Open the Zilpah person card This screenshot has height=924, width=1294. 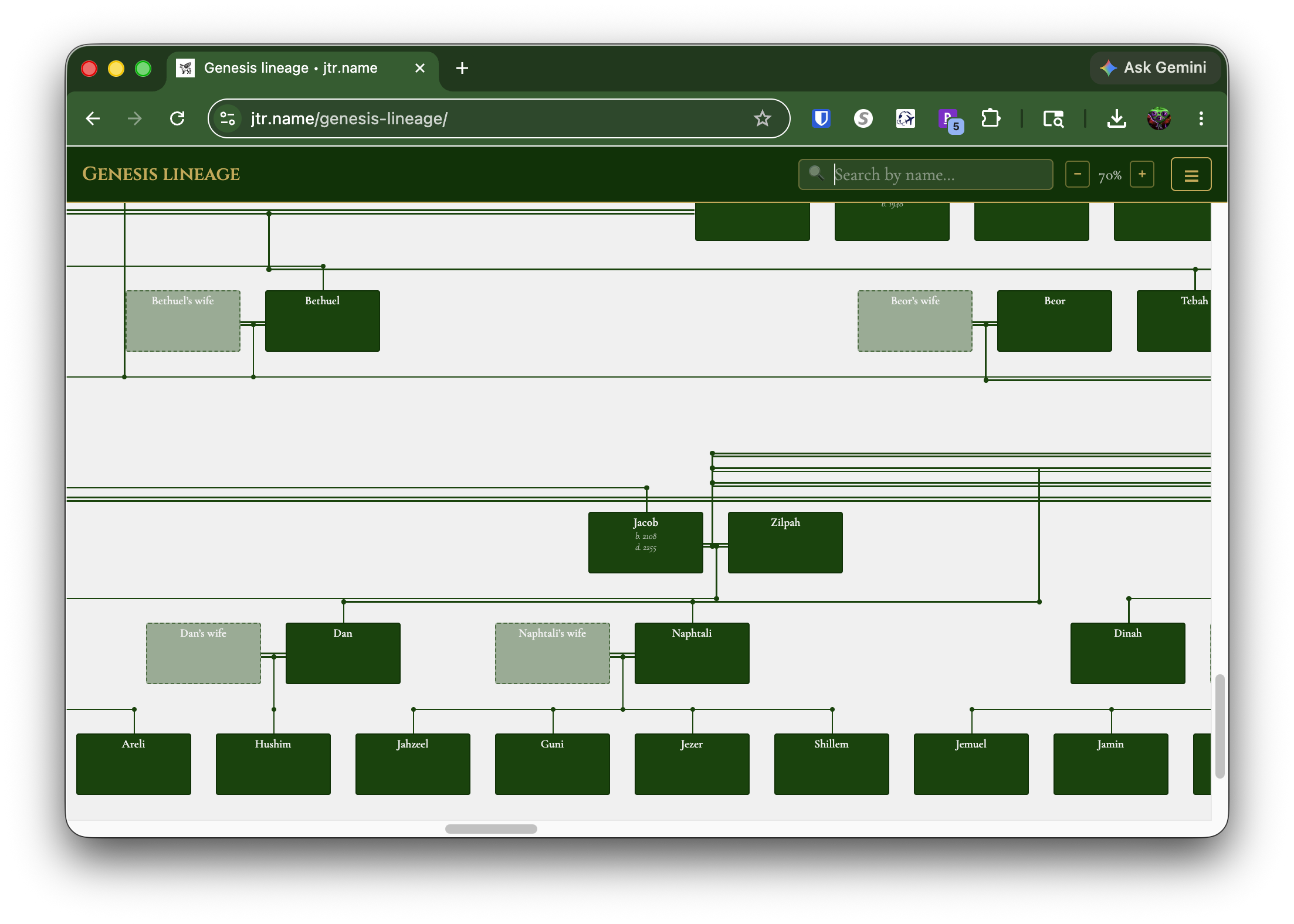click(785, 542)
